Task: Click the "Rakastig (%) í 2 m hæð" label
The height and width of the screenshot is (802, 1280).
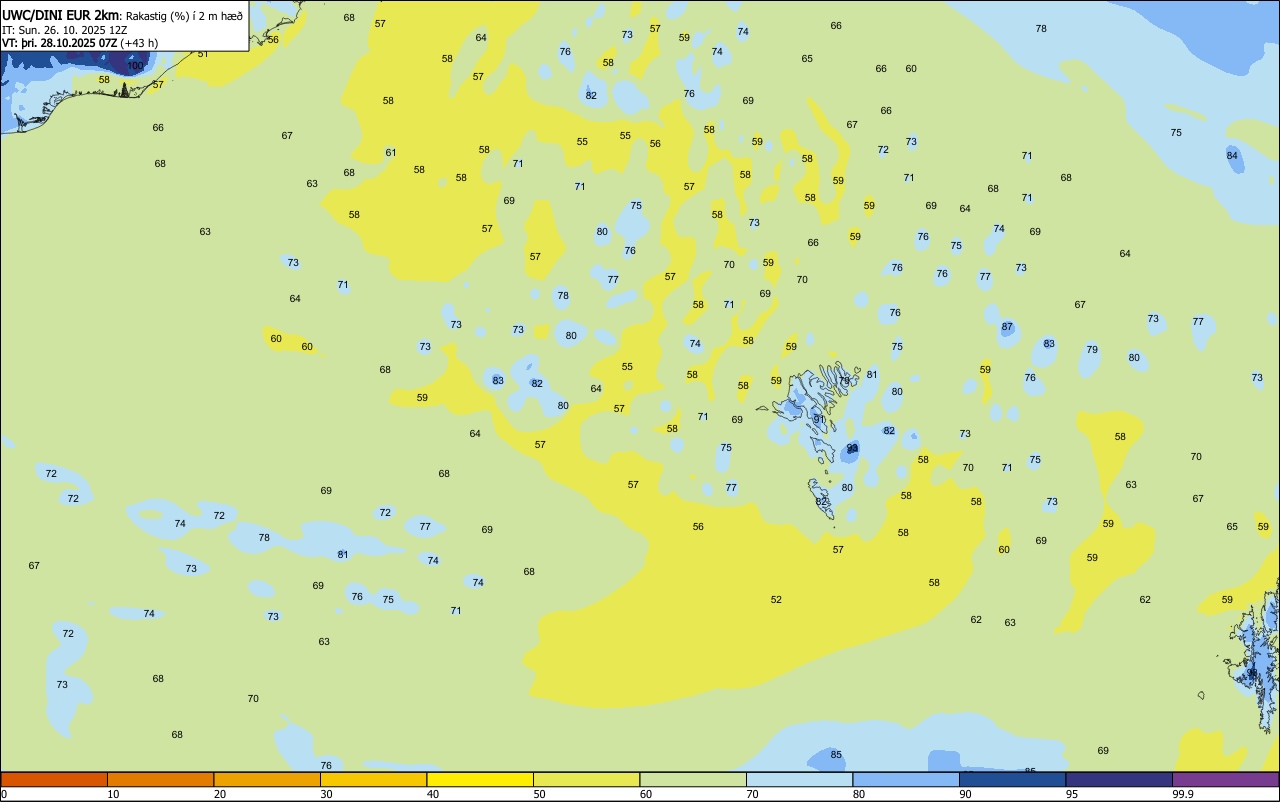Action: (x=184, y=16)
